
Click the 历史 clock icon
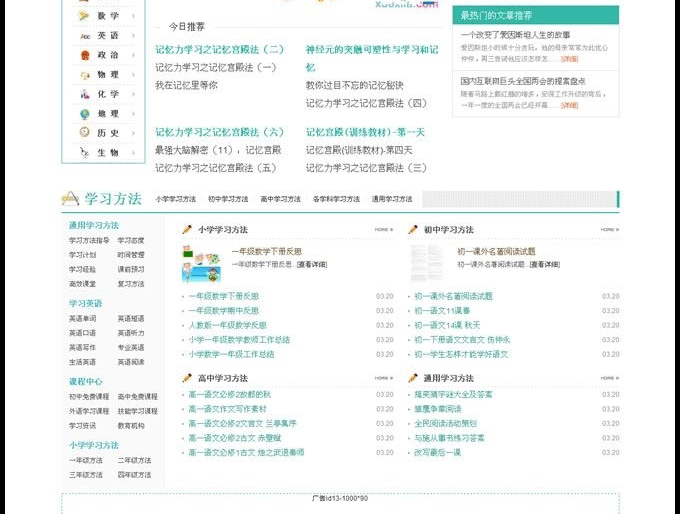click(85, 132)
